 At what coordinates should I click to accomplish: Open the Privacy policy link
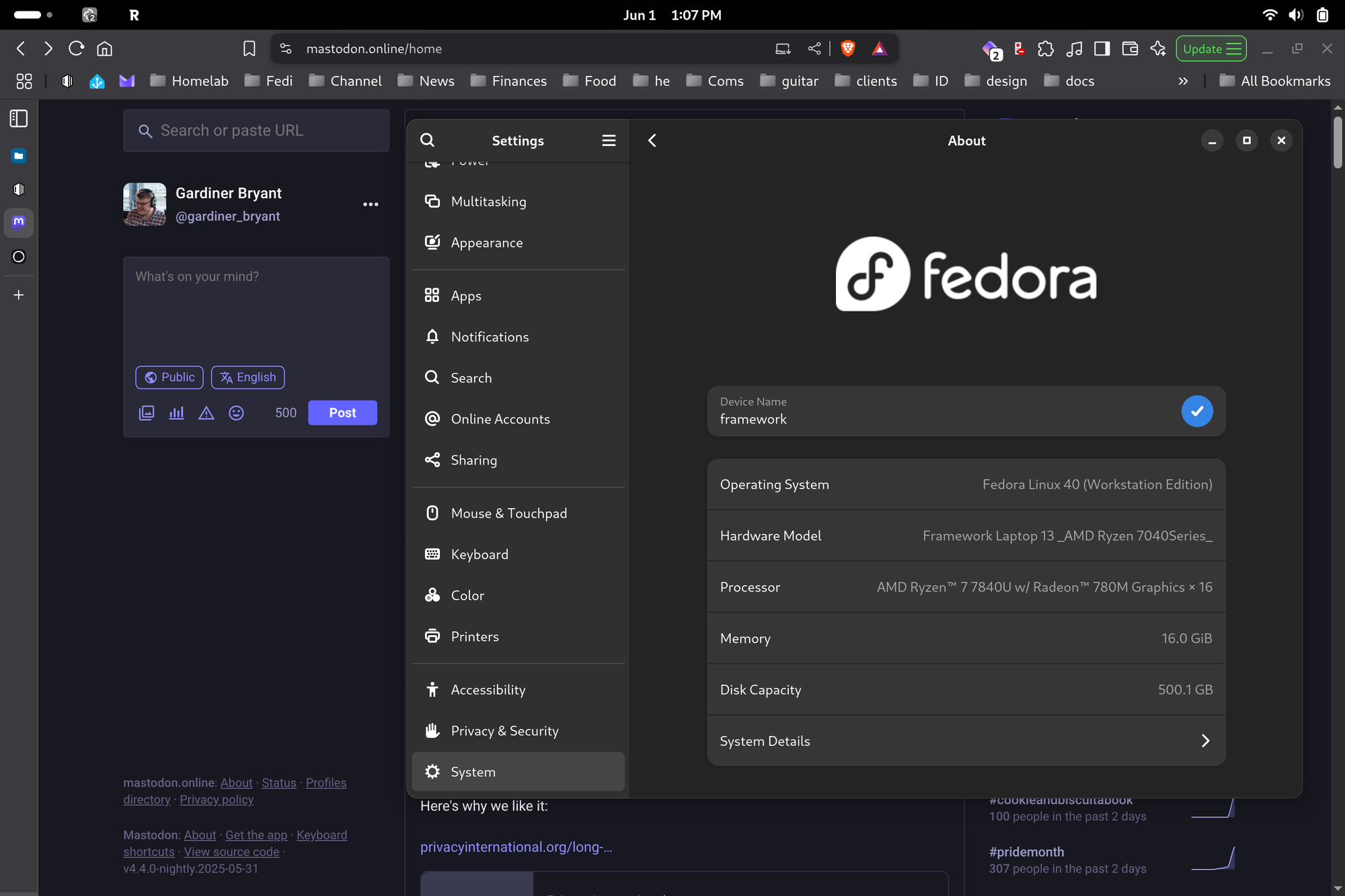tap(217, 800)
